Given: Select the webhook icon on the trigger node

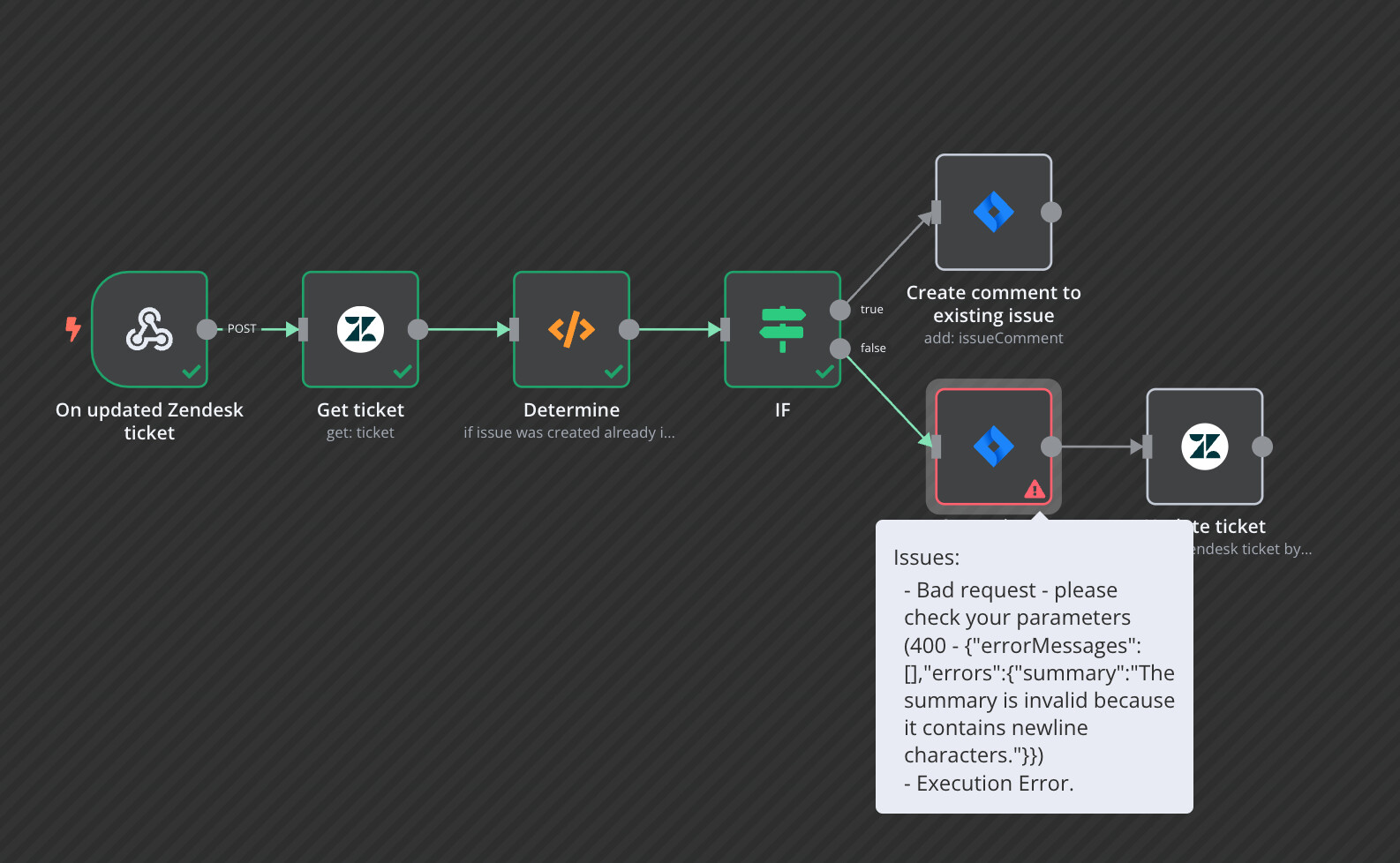Looking at the screenshot, I should coord(149,329).
